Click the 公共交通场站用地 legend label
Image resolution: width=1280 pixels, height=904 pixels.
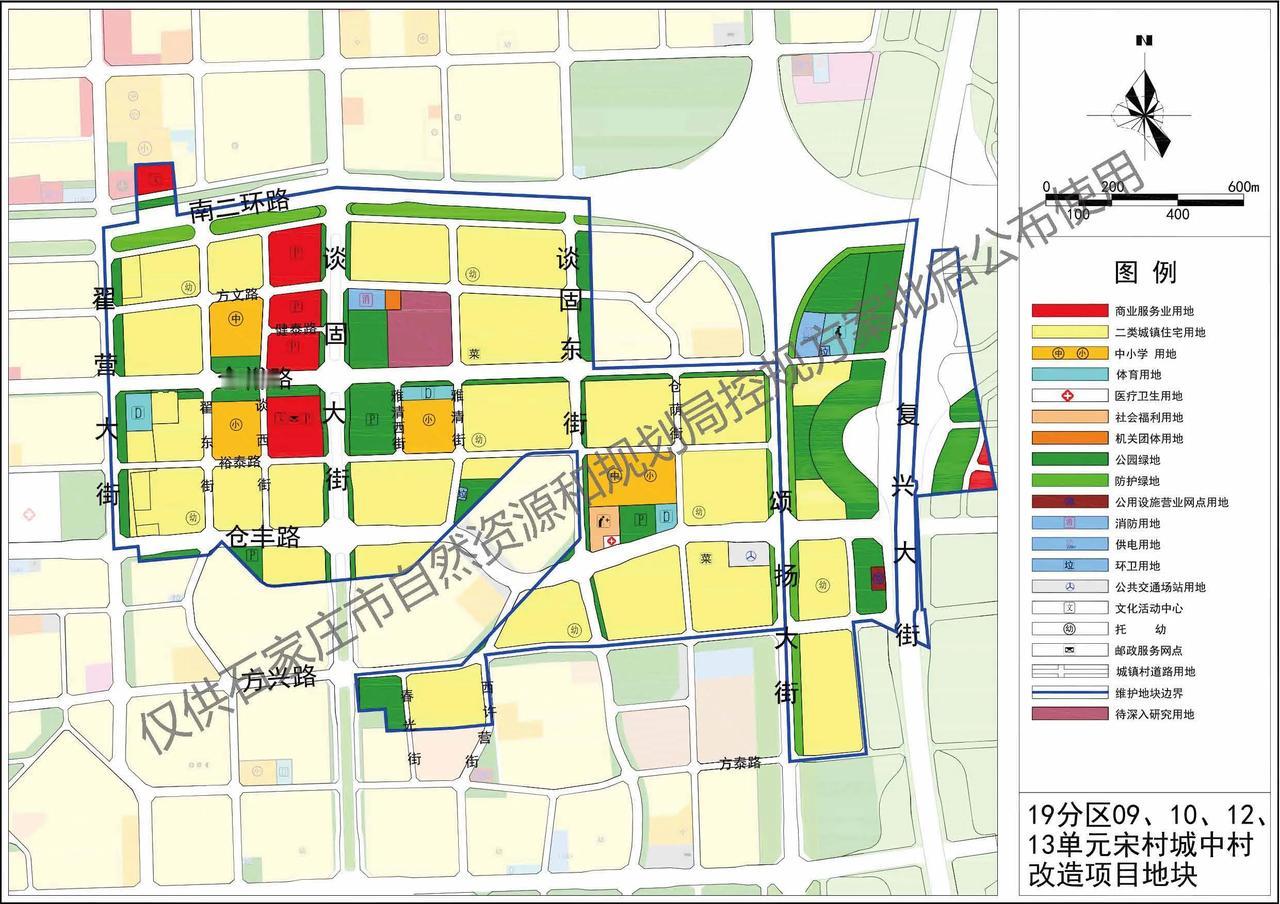click(1160, 587)
